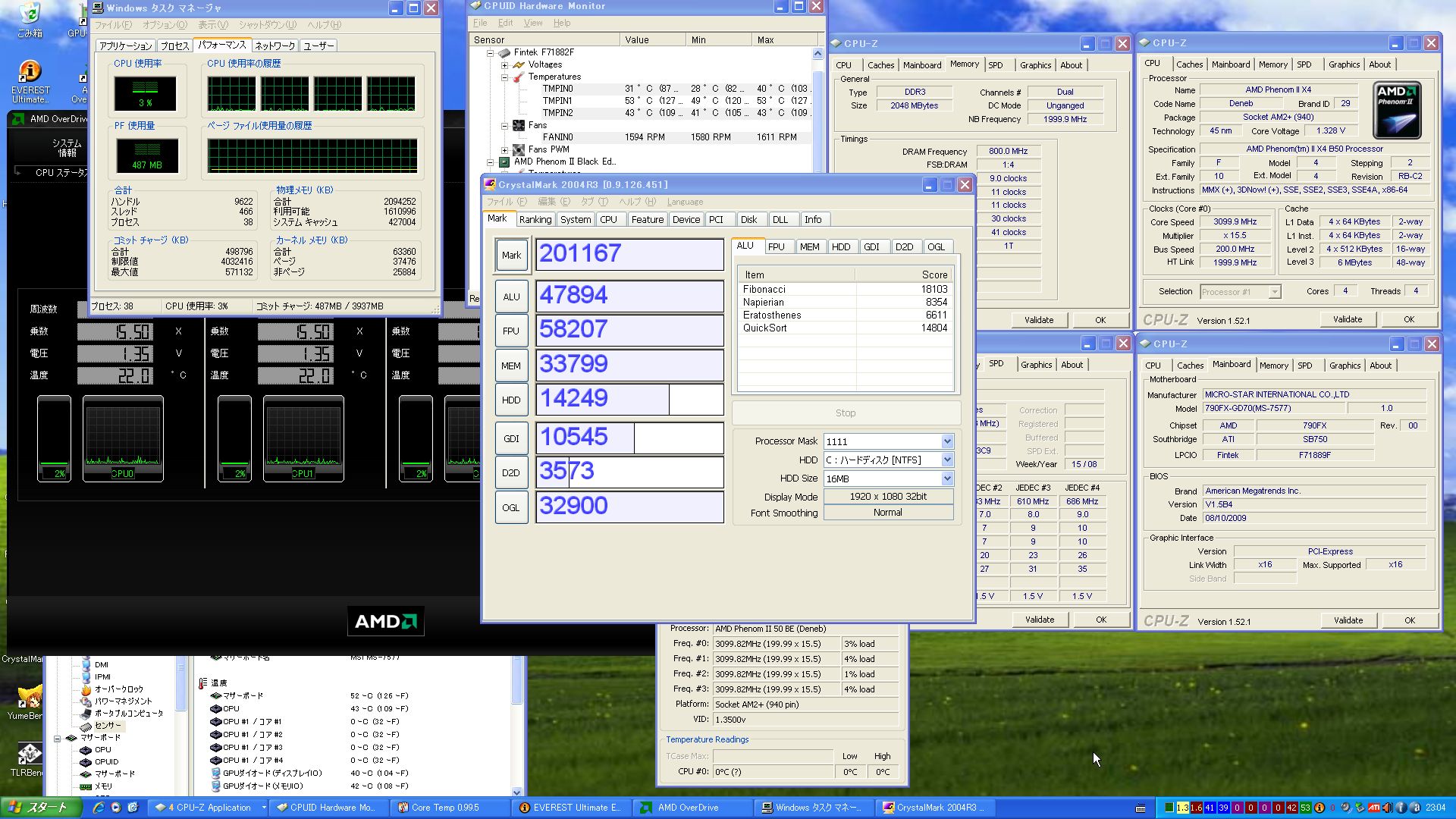Select the CPUID node under マザーボード
This screenshot has height=819, width=1456.
106,761
